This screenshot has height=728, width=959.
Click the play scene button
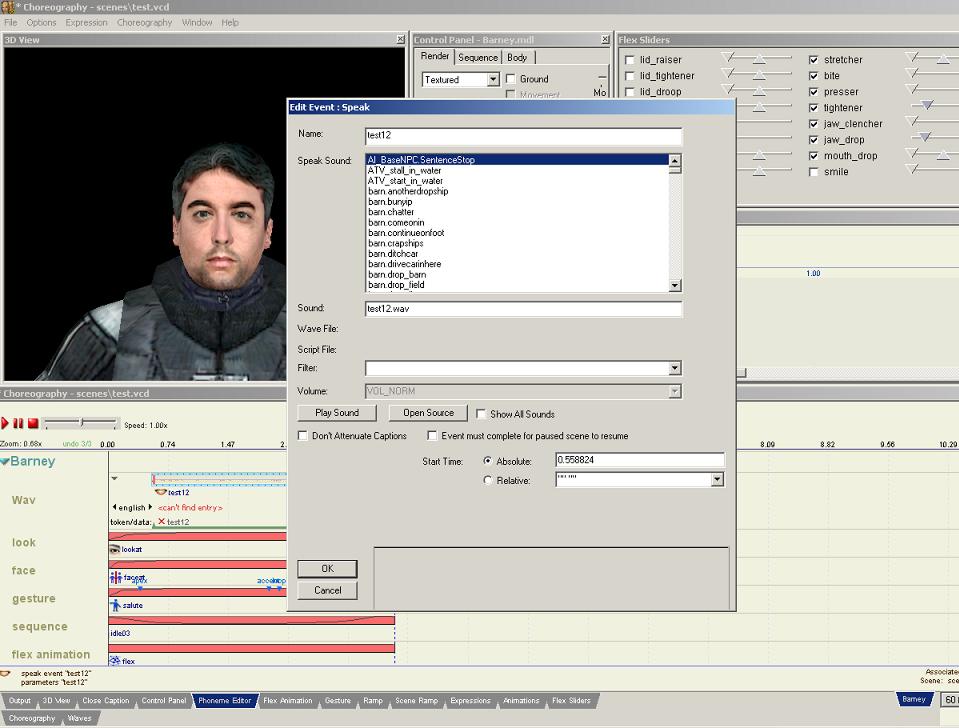click(x=5, y=423)
